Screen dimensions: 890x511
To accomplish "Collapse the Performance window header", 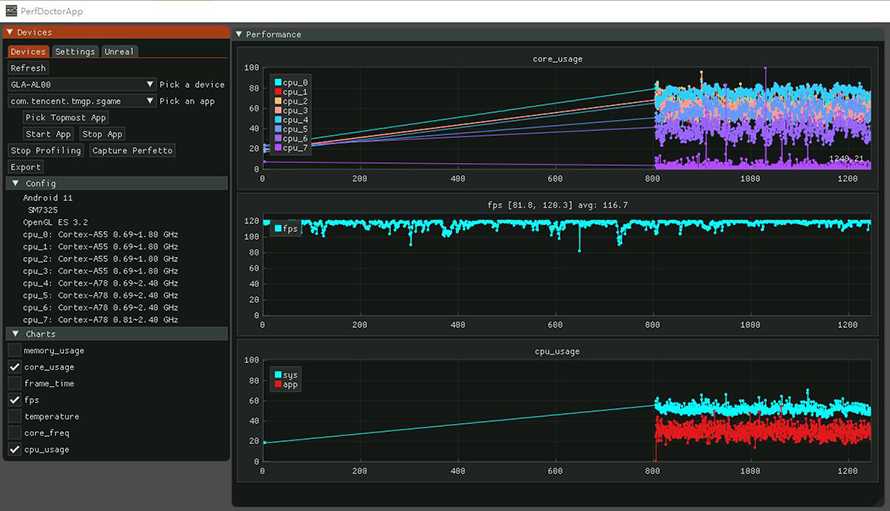I will [x=239, y=34].
